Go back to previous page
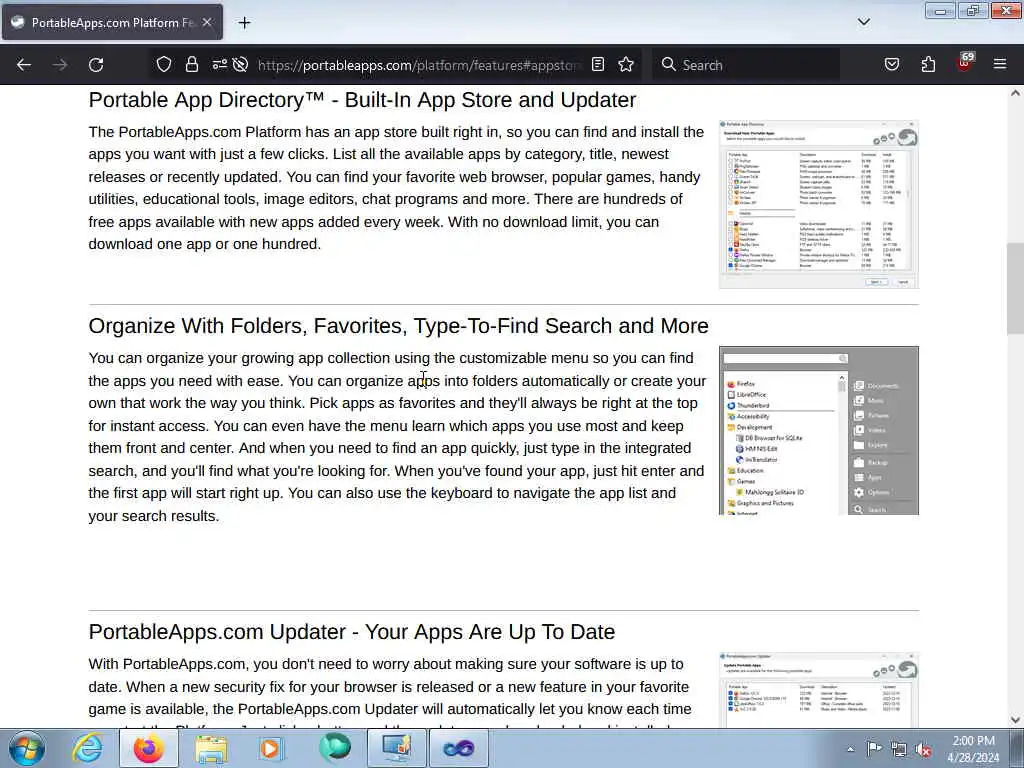The image size is (1024, 768). click(24, 65)
